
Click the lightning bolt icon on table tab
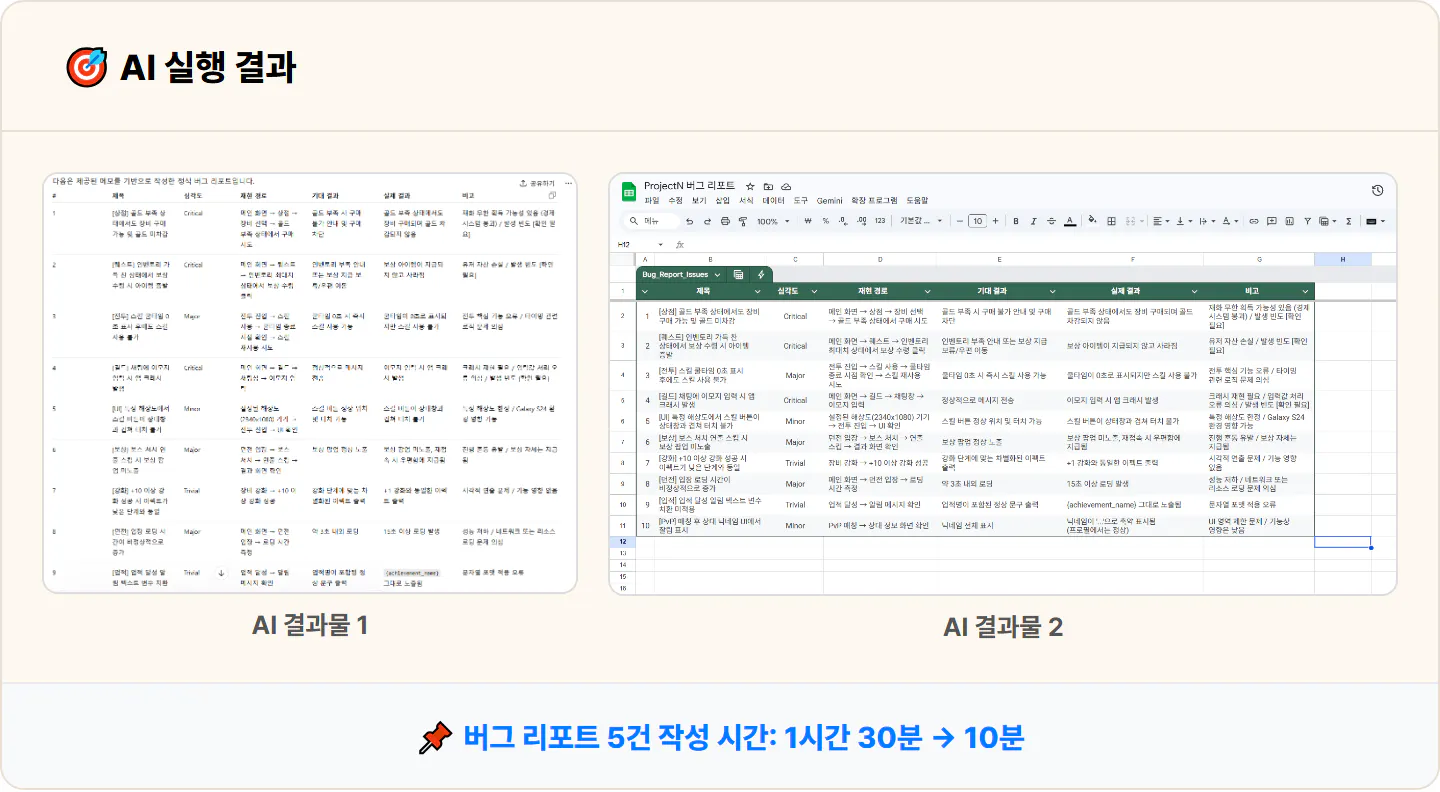click(761, 274)
